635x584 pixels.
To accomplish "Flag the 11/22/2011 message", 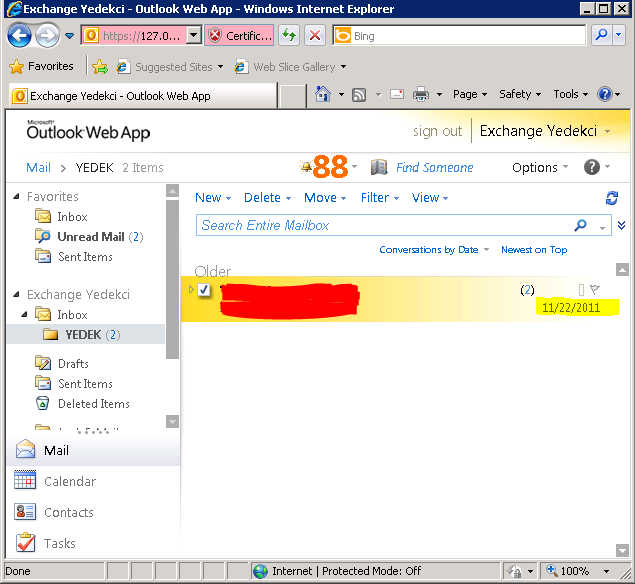I will pyautogui.click(x=595, y=289).
